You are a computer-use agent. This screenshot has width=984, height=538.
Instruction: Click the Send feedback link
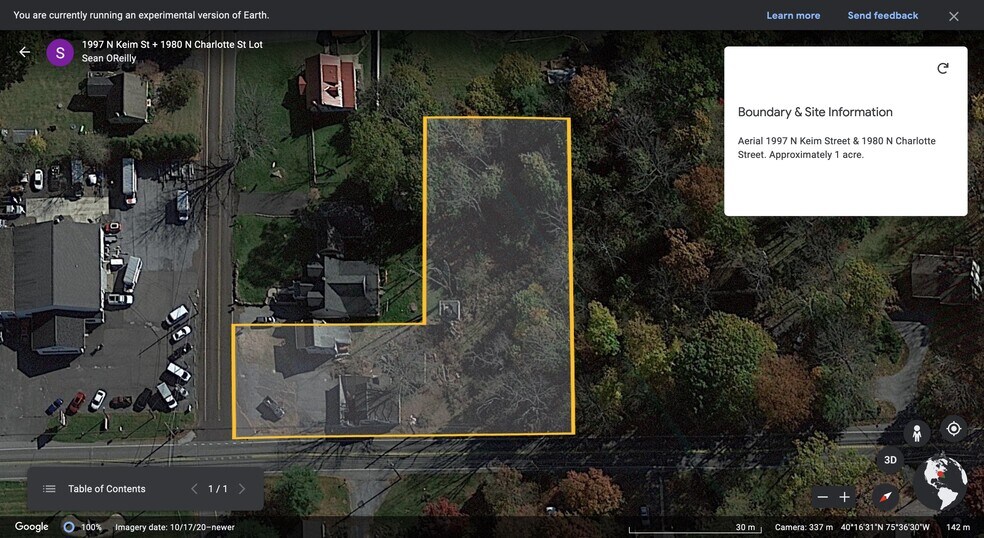point(882,16)
